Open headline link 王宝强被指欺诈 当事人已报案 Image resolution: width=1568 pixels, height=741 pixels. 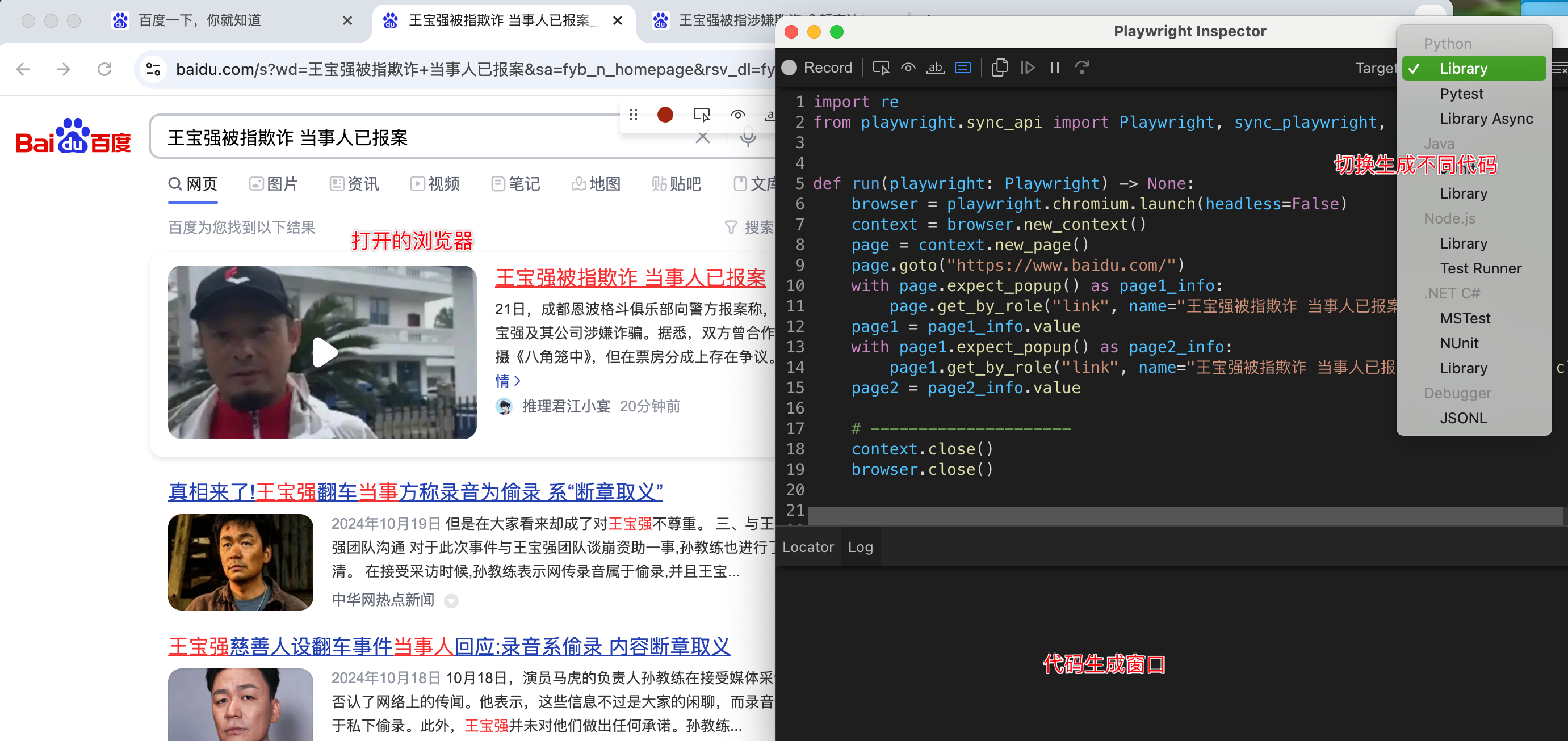630,277
